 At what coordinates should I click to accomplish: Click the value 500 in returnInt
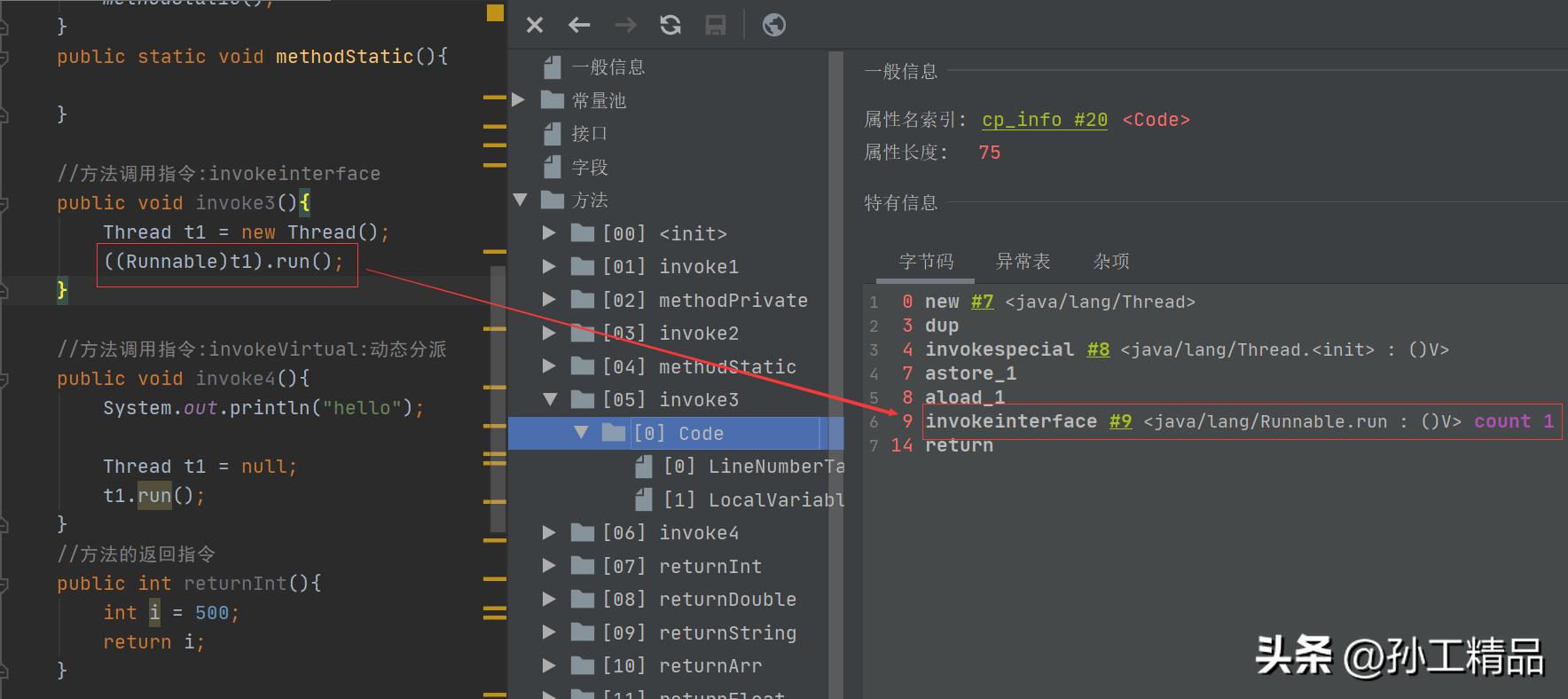point(212,613)
